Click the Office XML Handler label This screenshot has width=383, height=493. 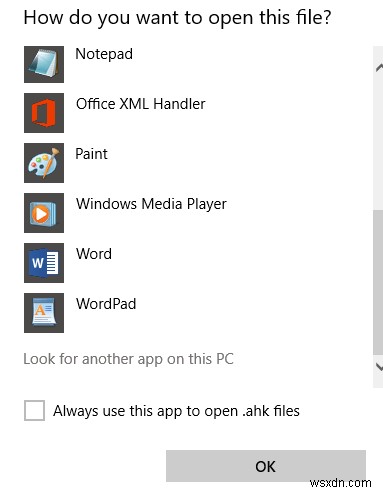click(140, 104)
